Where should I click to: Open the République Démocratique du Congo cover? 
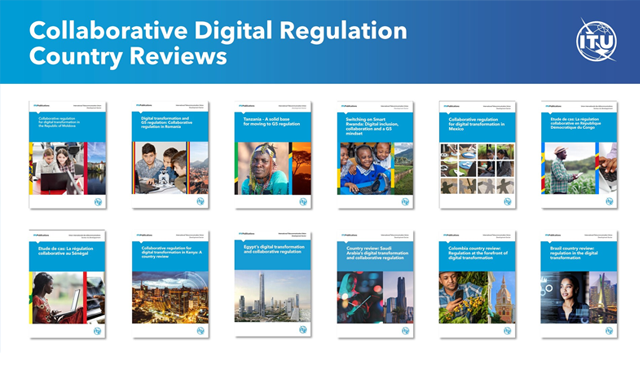pos(579,155)
